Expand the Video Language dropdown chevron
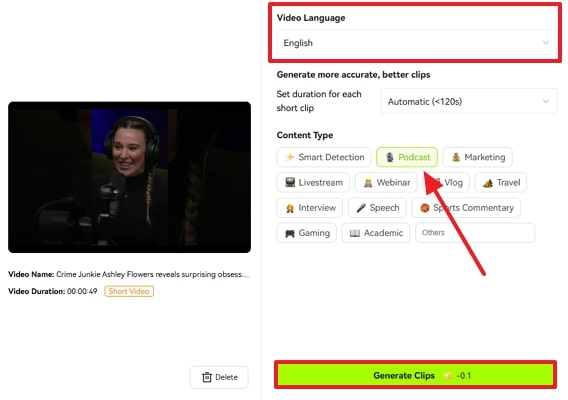This screenshot has height=400, width=568. click(x=546, y=42)
